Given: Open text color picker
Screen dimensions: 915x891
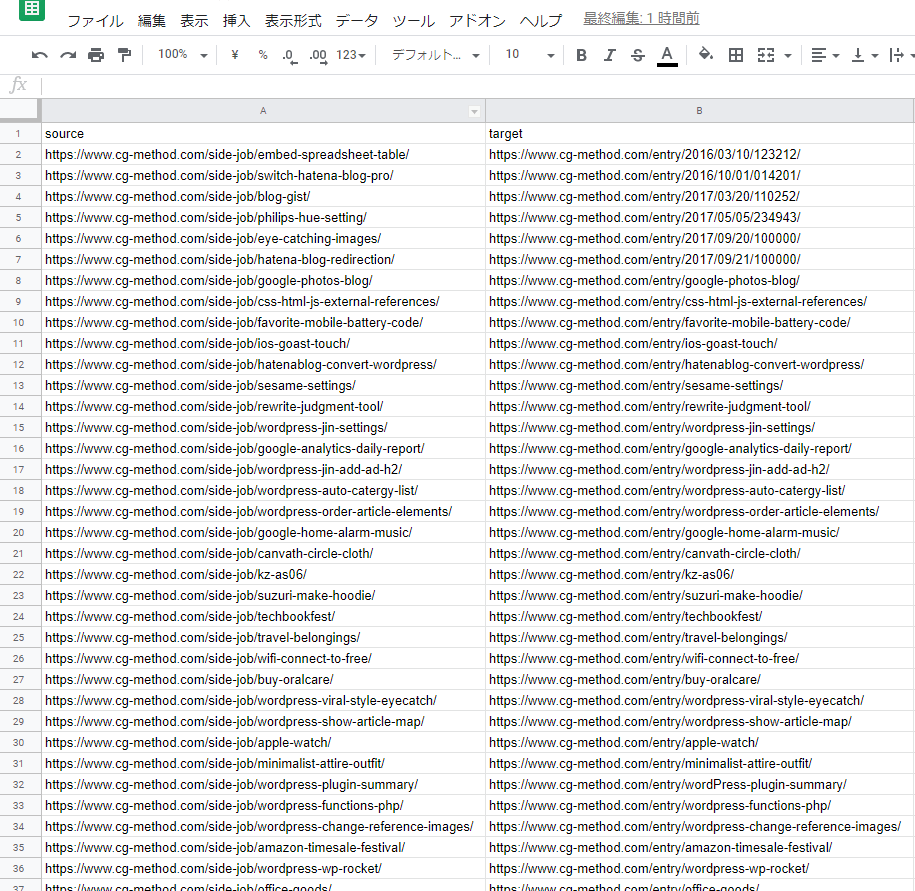Looking at the screenshot, I should pos(667,56).
